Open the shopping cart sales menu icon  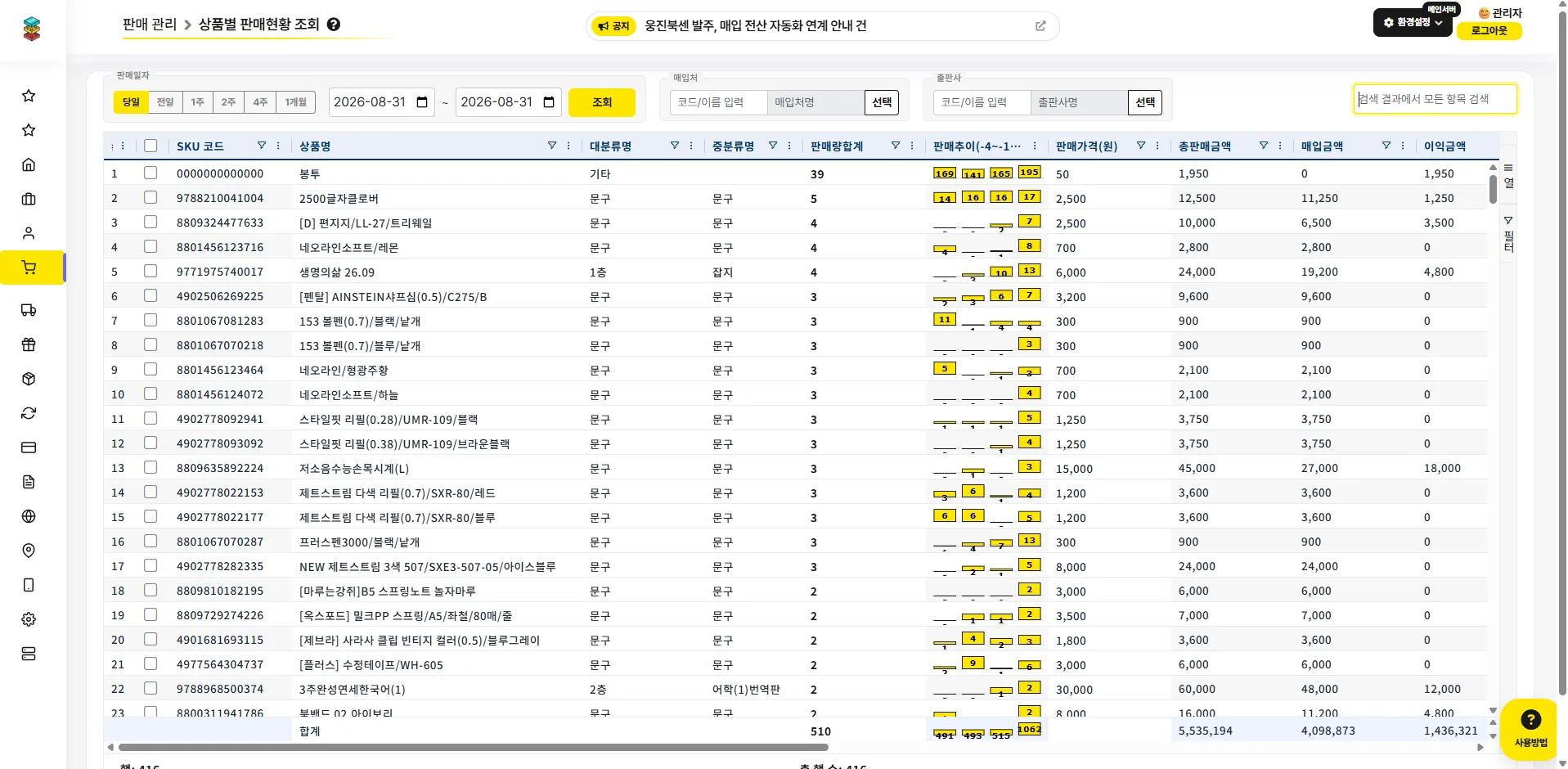[x=29, y=268]
